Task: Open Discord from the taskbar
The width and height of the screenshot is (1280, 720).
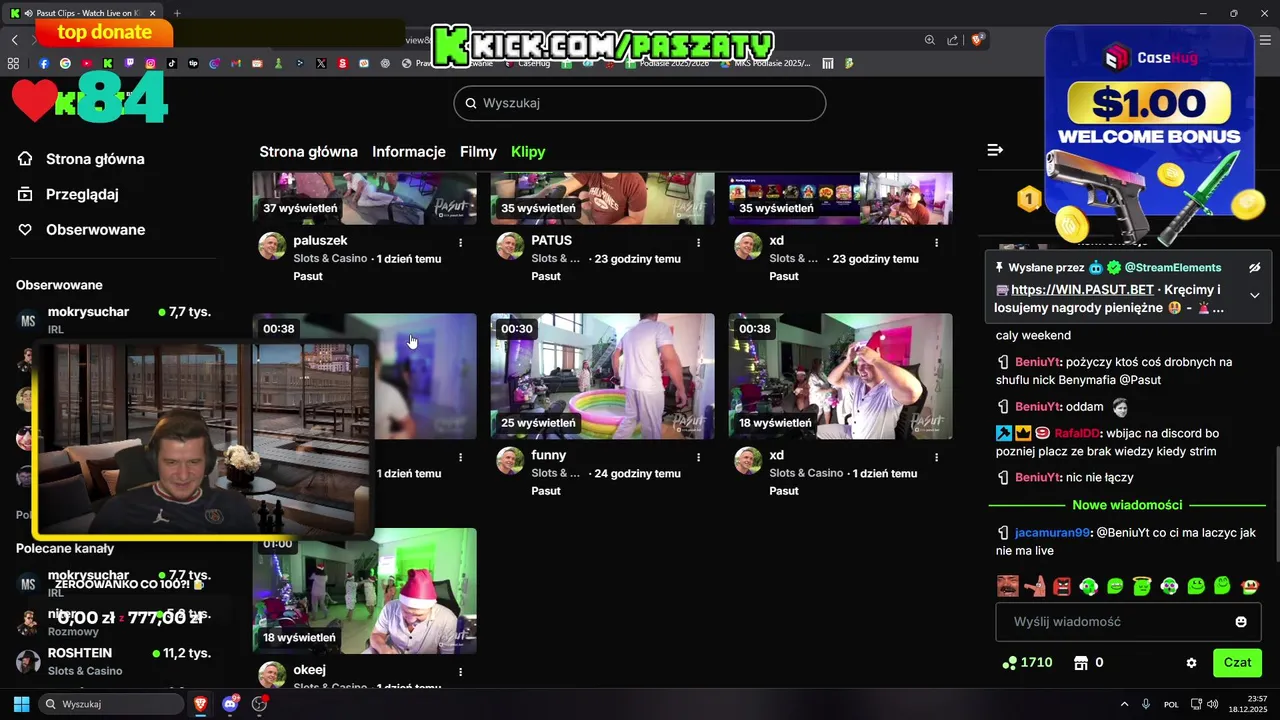Action: point(230,704)
